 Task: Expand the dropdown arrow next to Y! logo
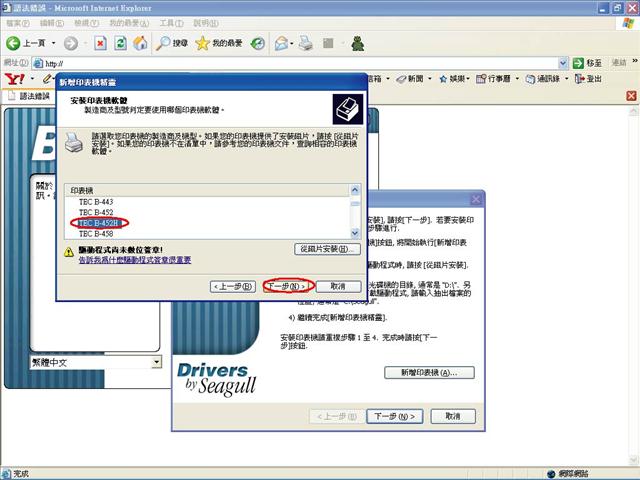(32, 79)
